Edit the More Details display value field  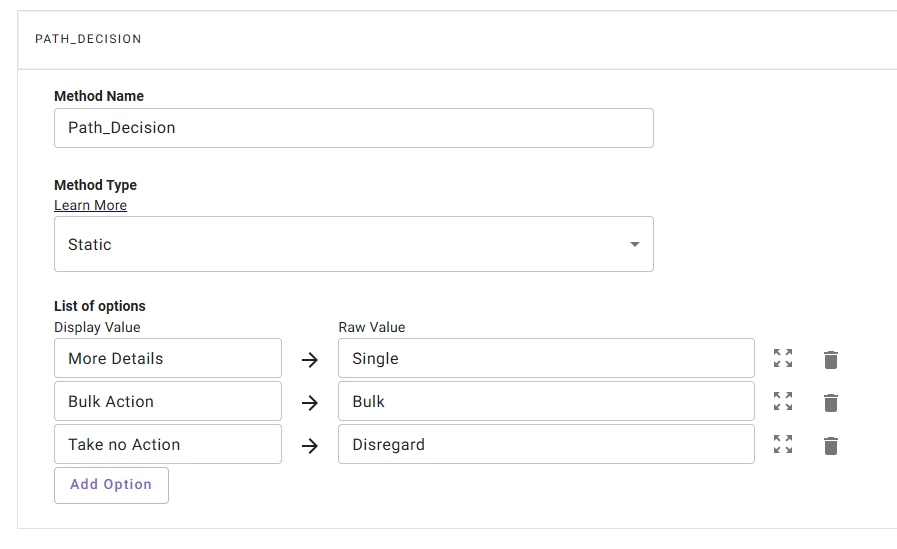[x=168, y=358]
